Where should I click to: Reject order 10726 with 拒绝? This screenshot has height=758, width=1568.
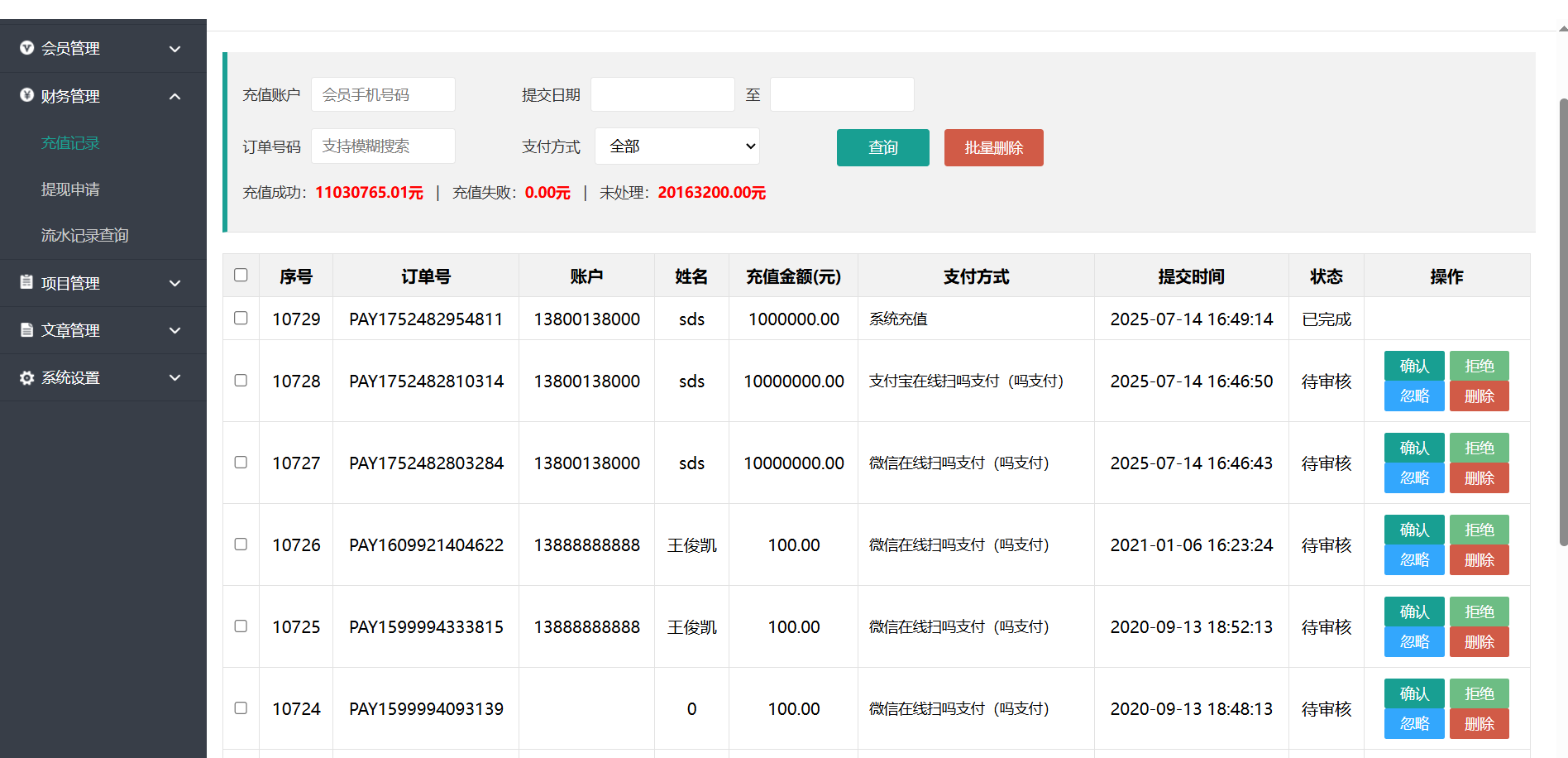click(1480, 530)
